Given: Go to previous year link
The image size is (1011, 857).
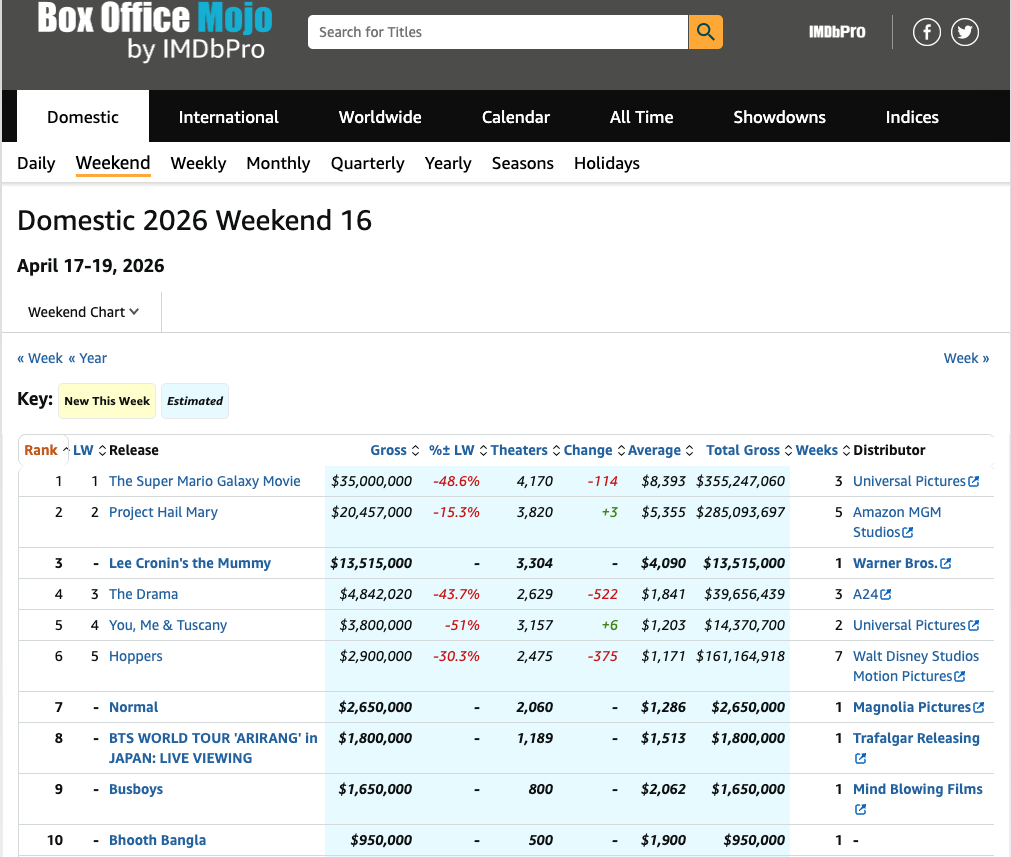Looking at the screenshot, I should point(88,359).
